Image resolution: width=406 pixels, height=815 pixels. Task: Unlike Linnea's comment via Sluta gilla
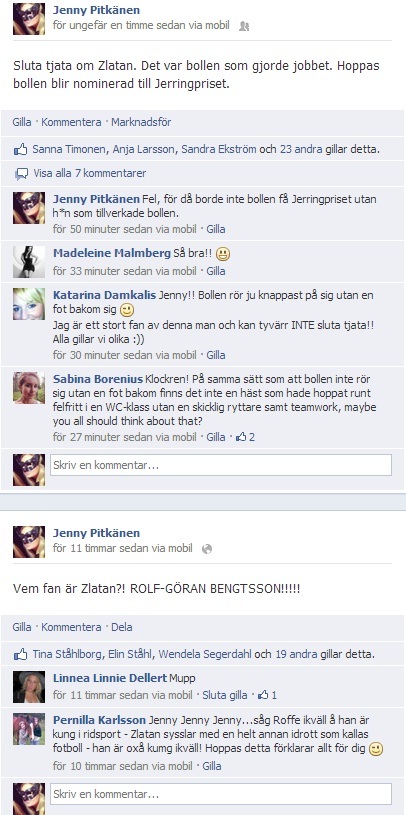pos(225,695)
